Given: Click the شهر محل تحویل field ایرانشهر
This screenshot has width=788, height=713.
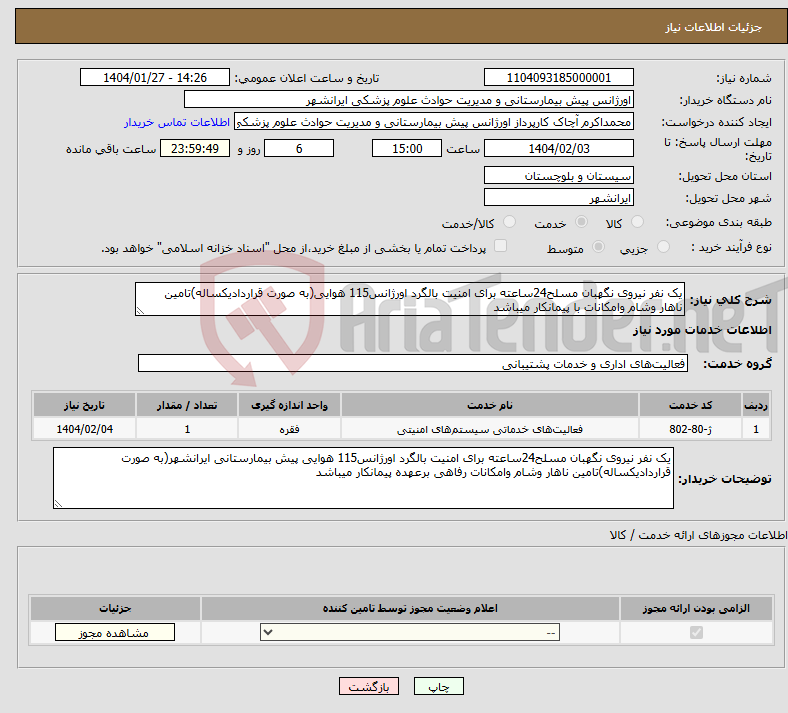Looking at the screenshot, I should 558,197.
